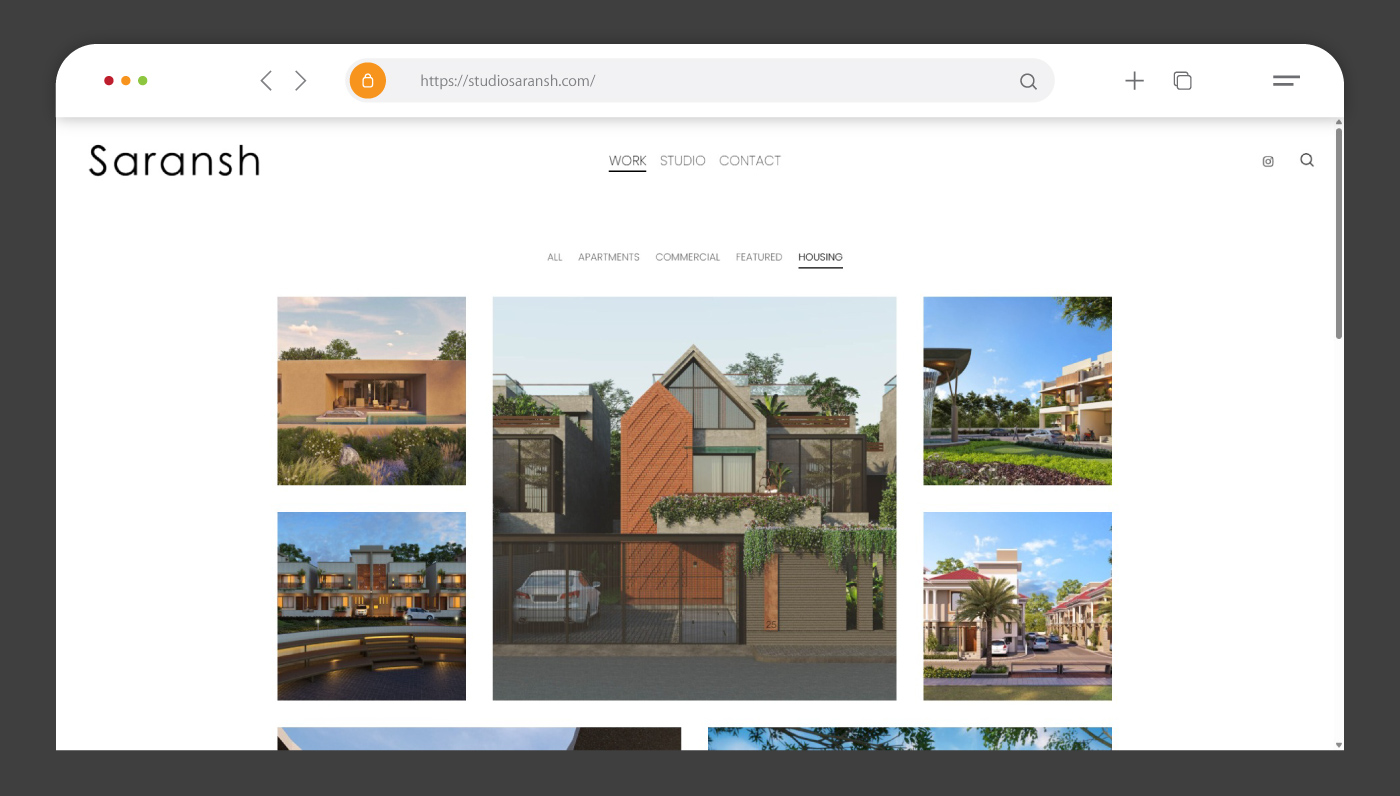Select the FEATURED filter tab

point(759,257)
